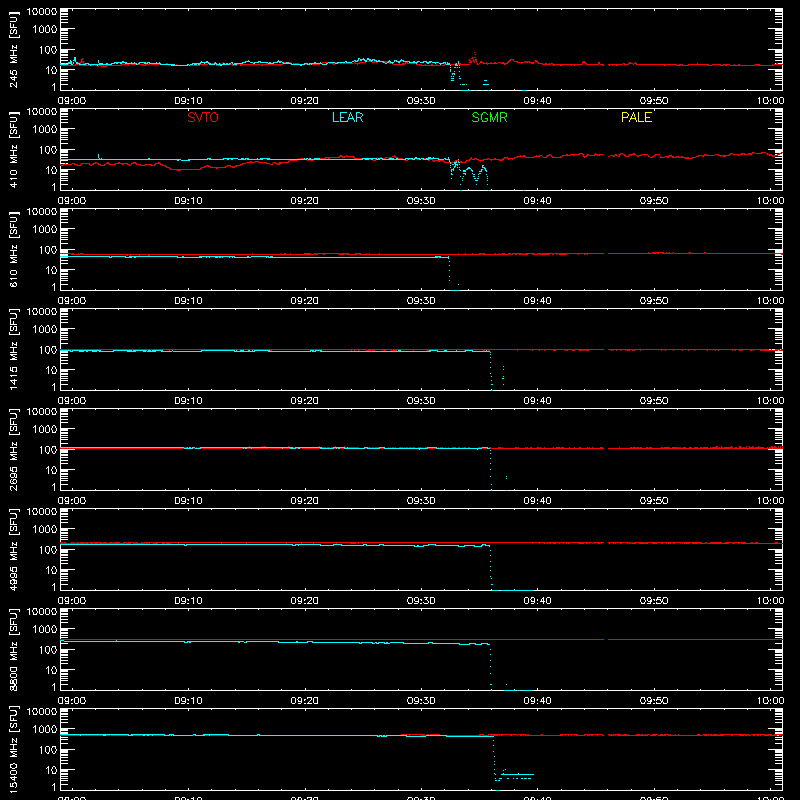Viewport: 800px width, 800px height.
Task: Click the 1000 y-axis value of 610 MHz plot
Action: click(x=45, y=230)
